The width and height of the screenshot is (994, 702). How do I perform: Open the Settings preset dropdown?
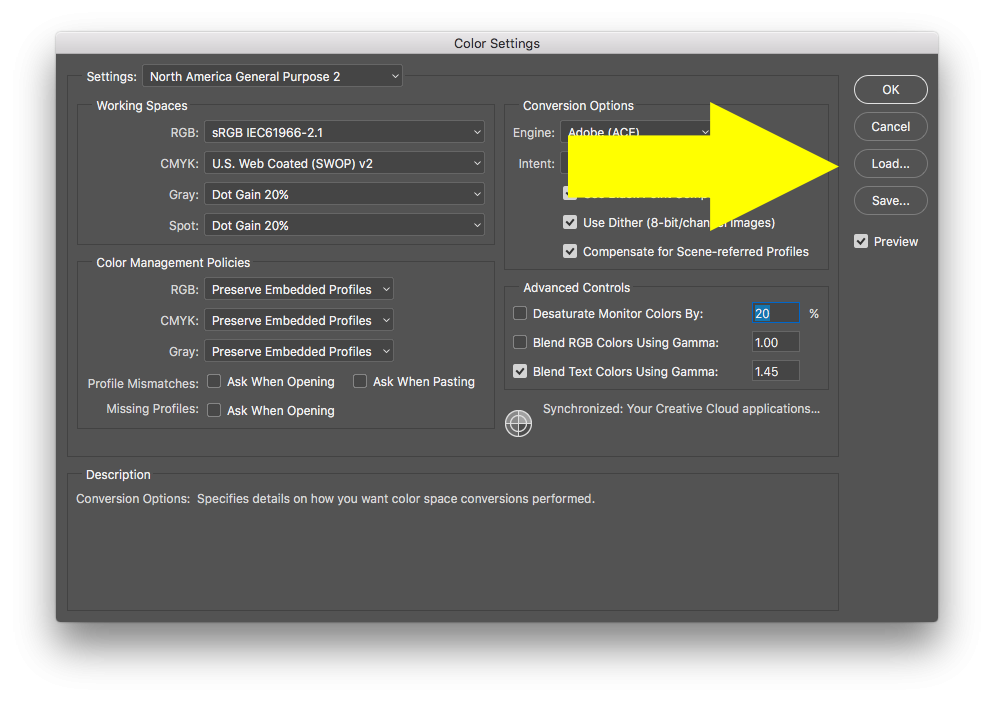tap(273, 76)
